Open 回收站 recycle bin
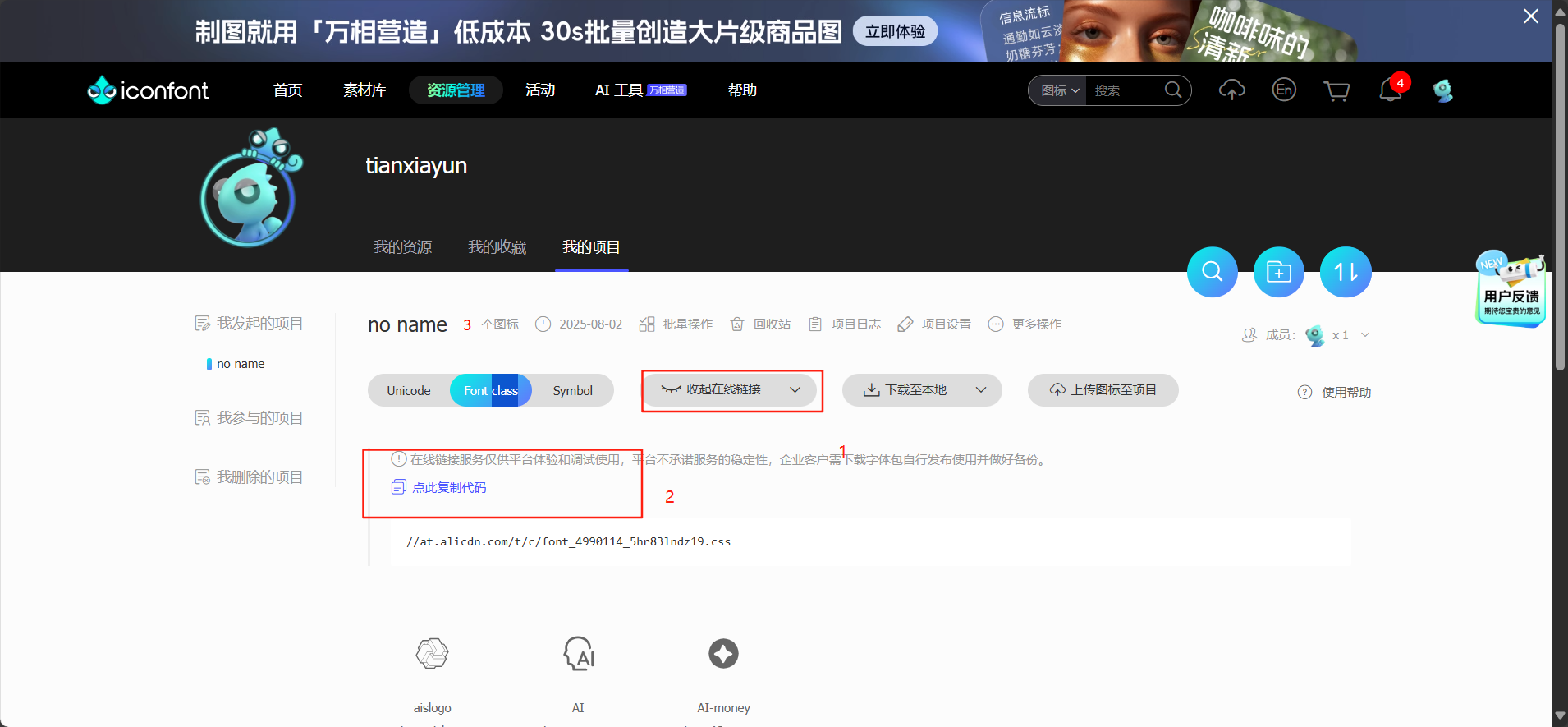This screenshot has width=1568, height=727. click(x=760, y=324)
